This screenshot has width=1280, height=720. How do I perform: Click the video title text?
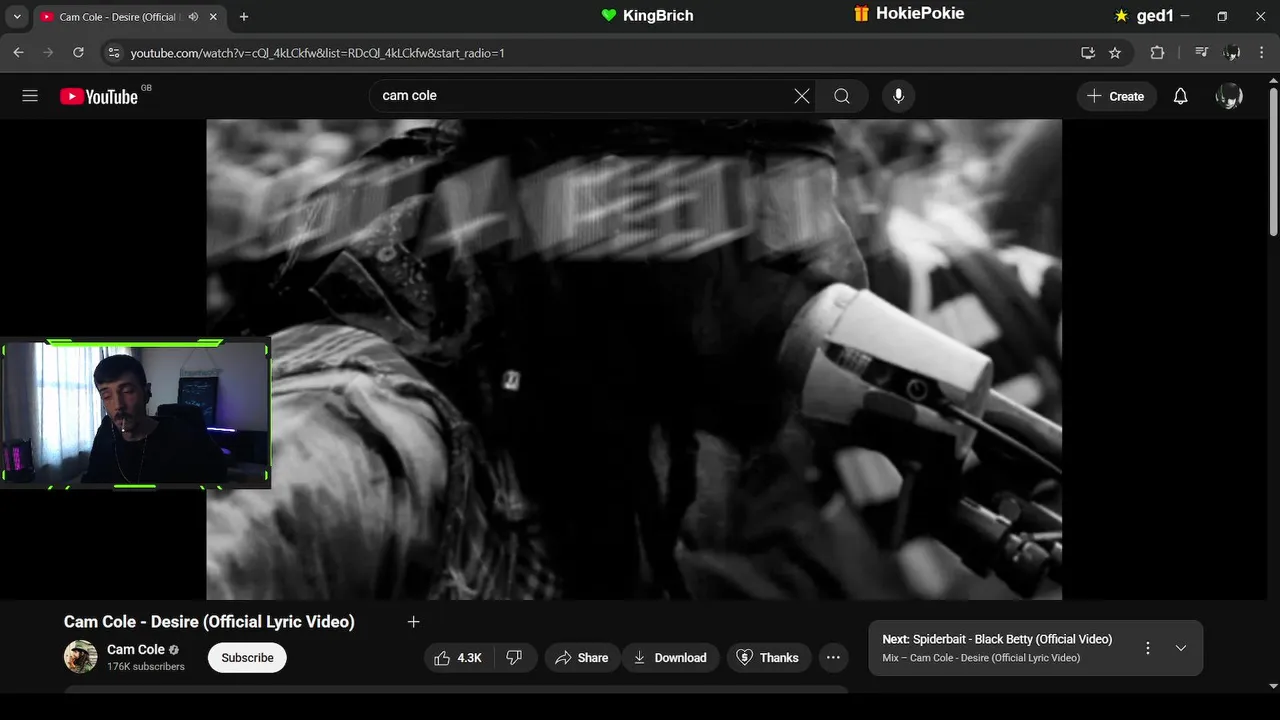point(209,622)
